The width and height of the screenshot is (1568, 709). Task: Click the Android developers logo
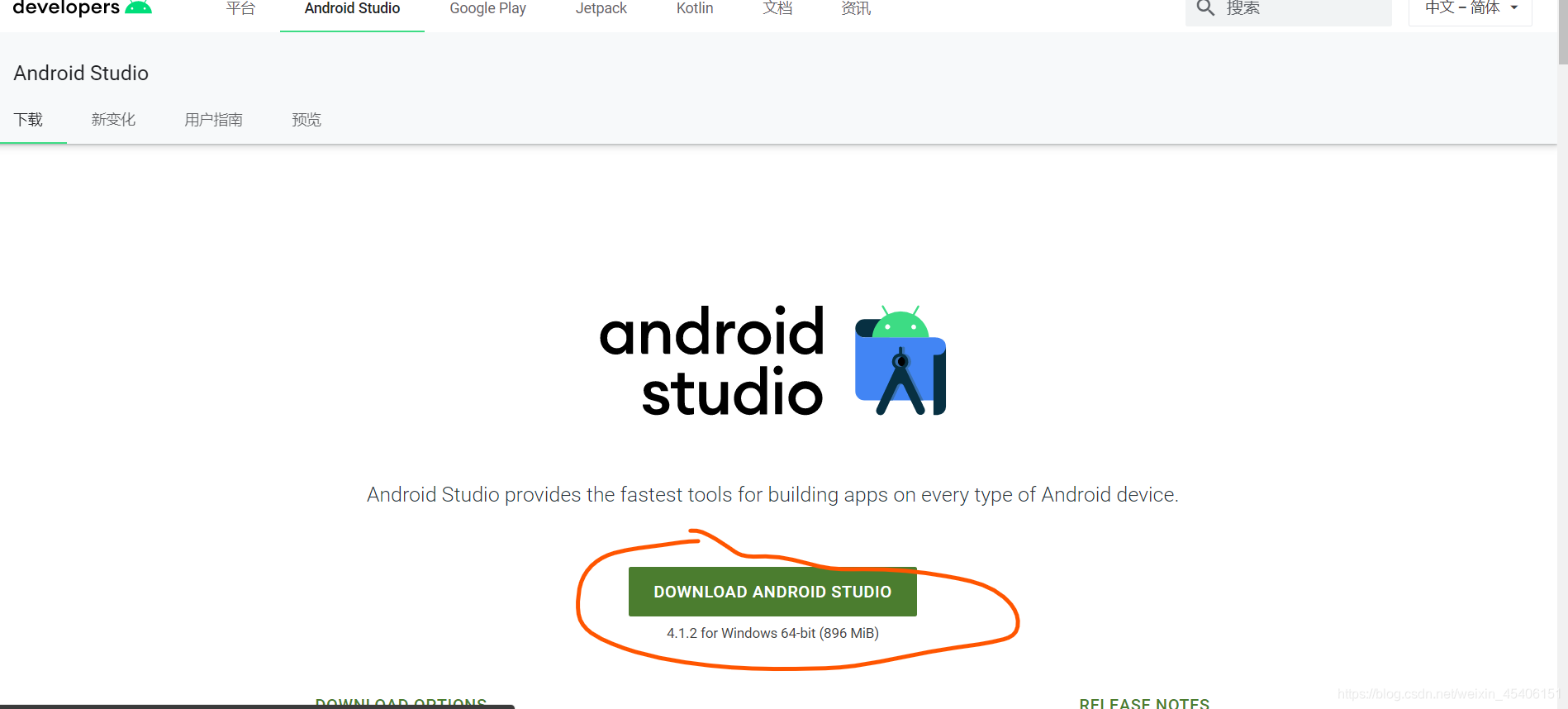[82, 7]
